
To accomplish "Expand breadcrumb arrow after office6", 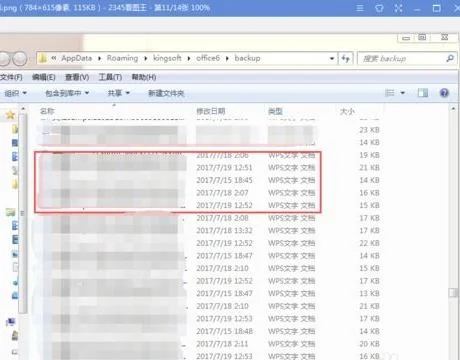I will coord(227,59).
